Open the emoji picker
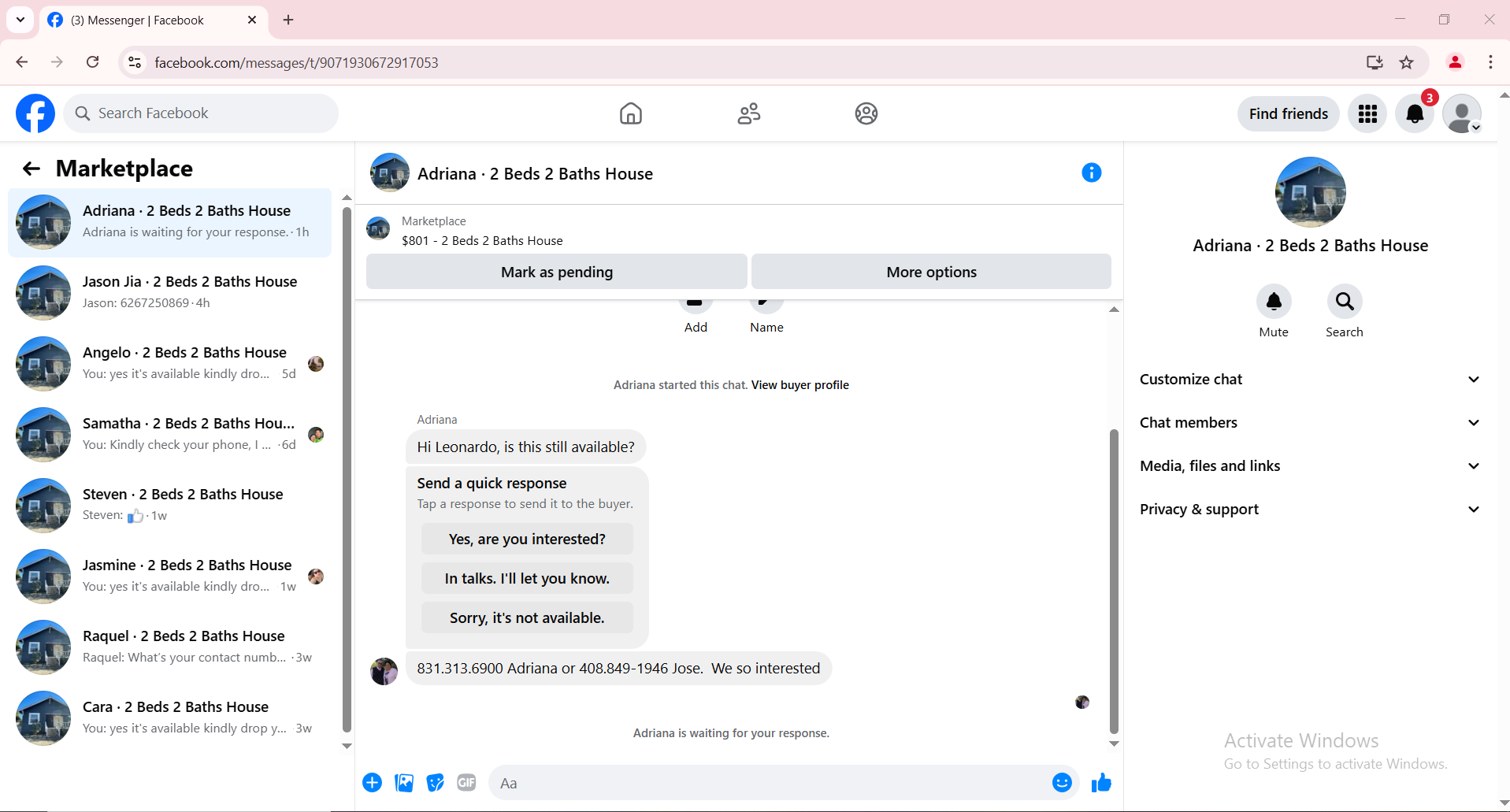 (1062, 783)
